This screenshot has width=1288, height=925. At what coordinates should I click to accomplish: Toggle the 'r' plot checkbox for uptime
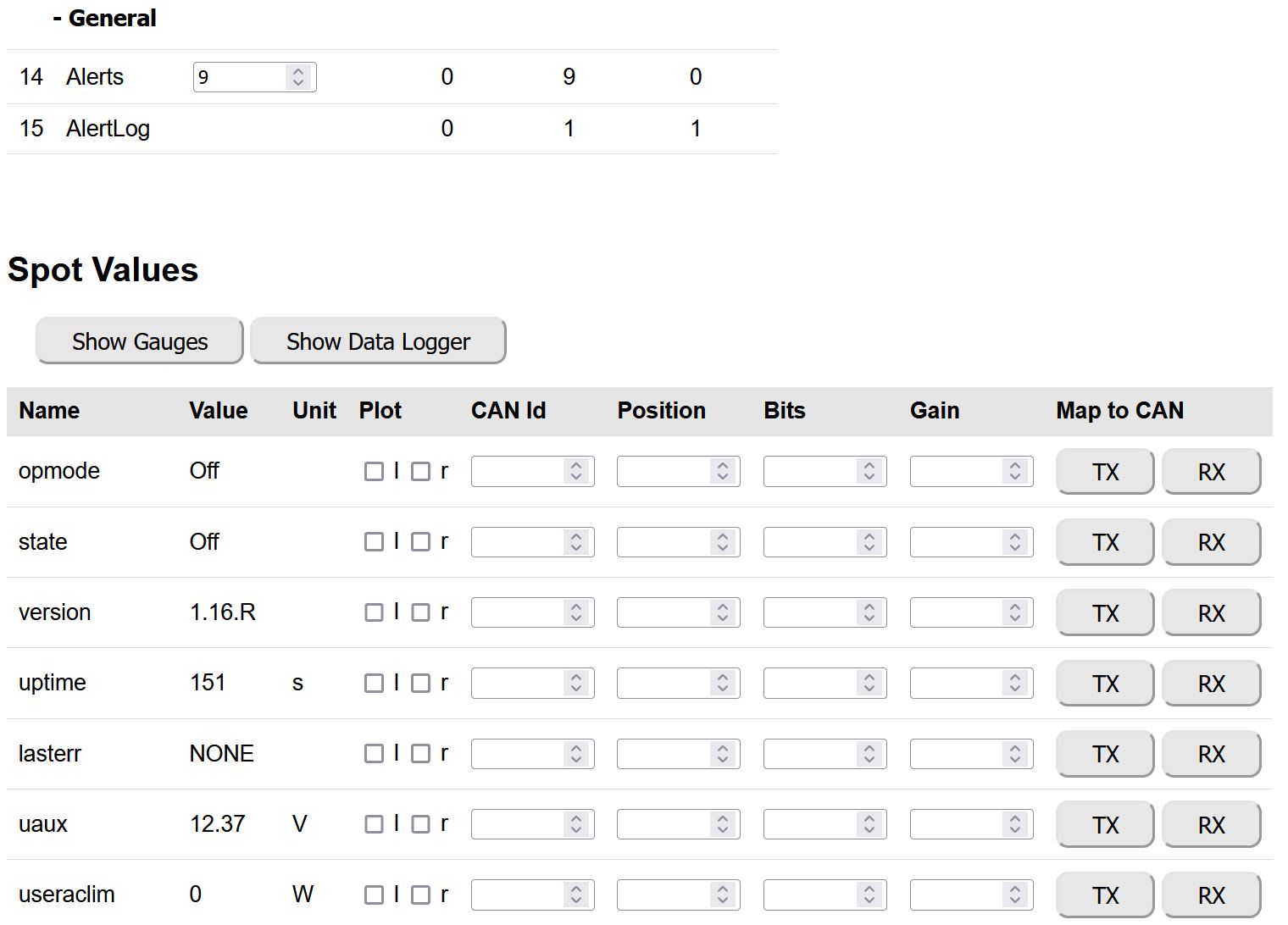pyautogui.click(x=420, y=684)
